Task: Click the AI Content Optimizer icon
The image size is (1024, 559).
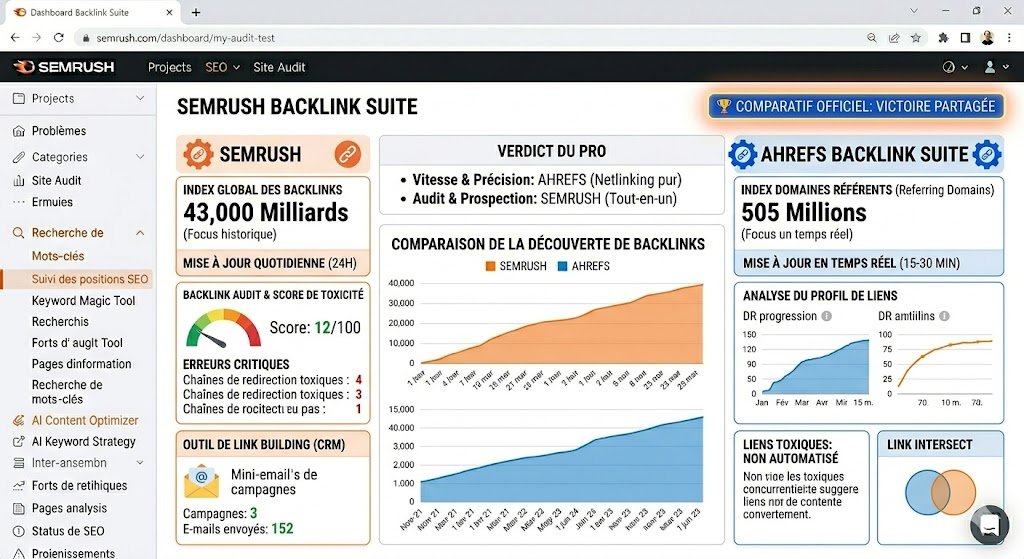Action: (x=19, y=421)
